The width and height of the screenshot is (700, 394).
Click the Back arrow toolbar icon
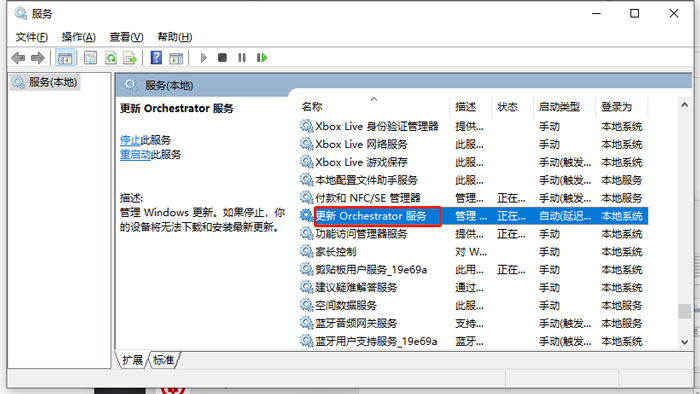click(18, 58)
